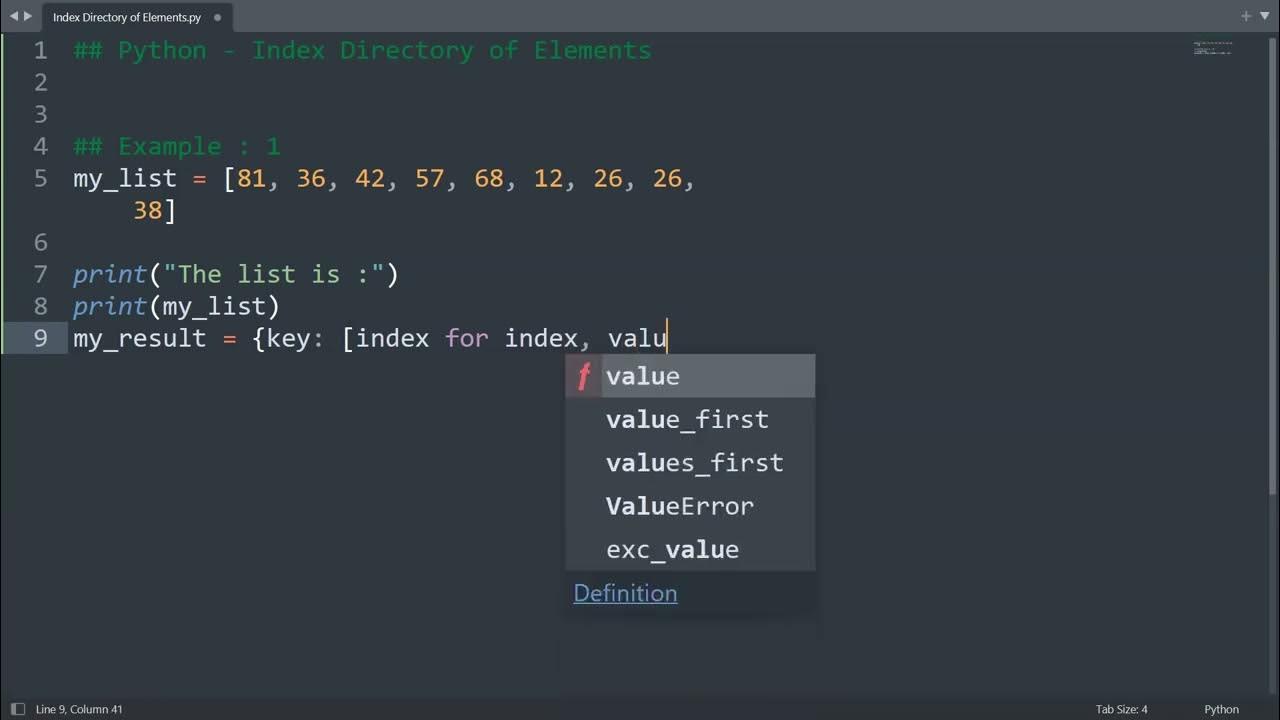Viewport: 1280px width, 720px height.
Task: Open the Tab Size: 4 selector
Action: [1121, 709]
